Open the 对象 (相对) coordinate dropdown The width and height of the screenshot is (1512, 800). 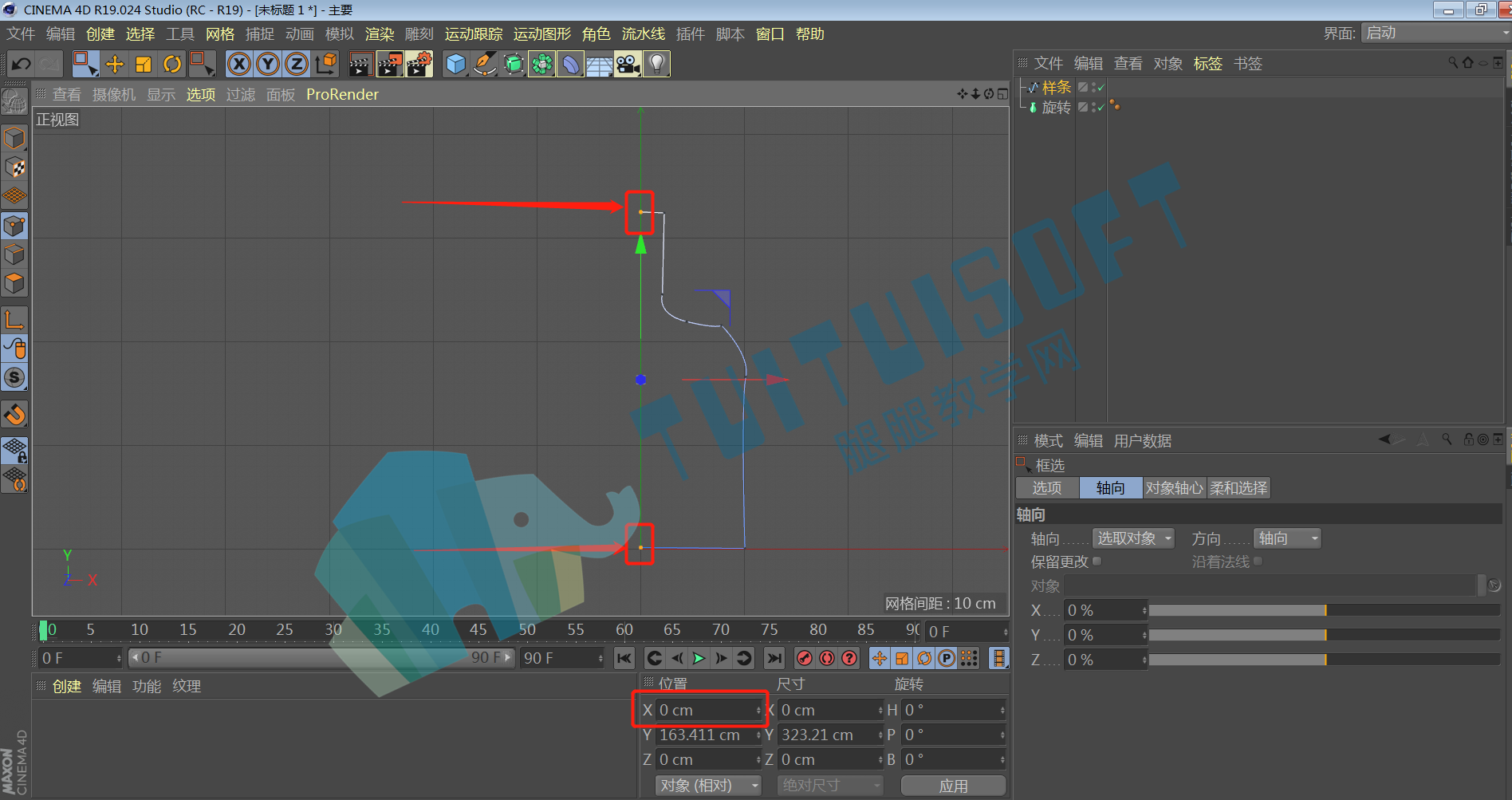point(708,786)
